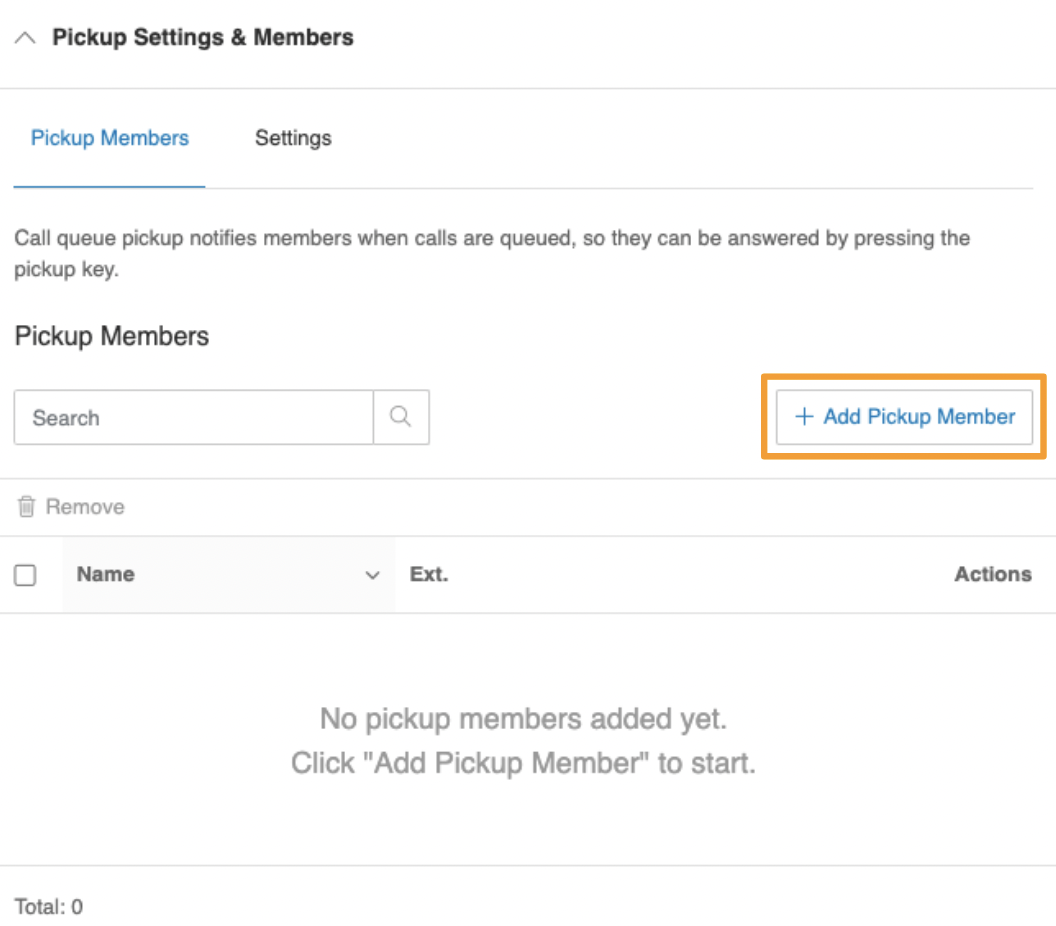
Task: Click the Name column header
Action: click(x=106, y=574)
